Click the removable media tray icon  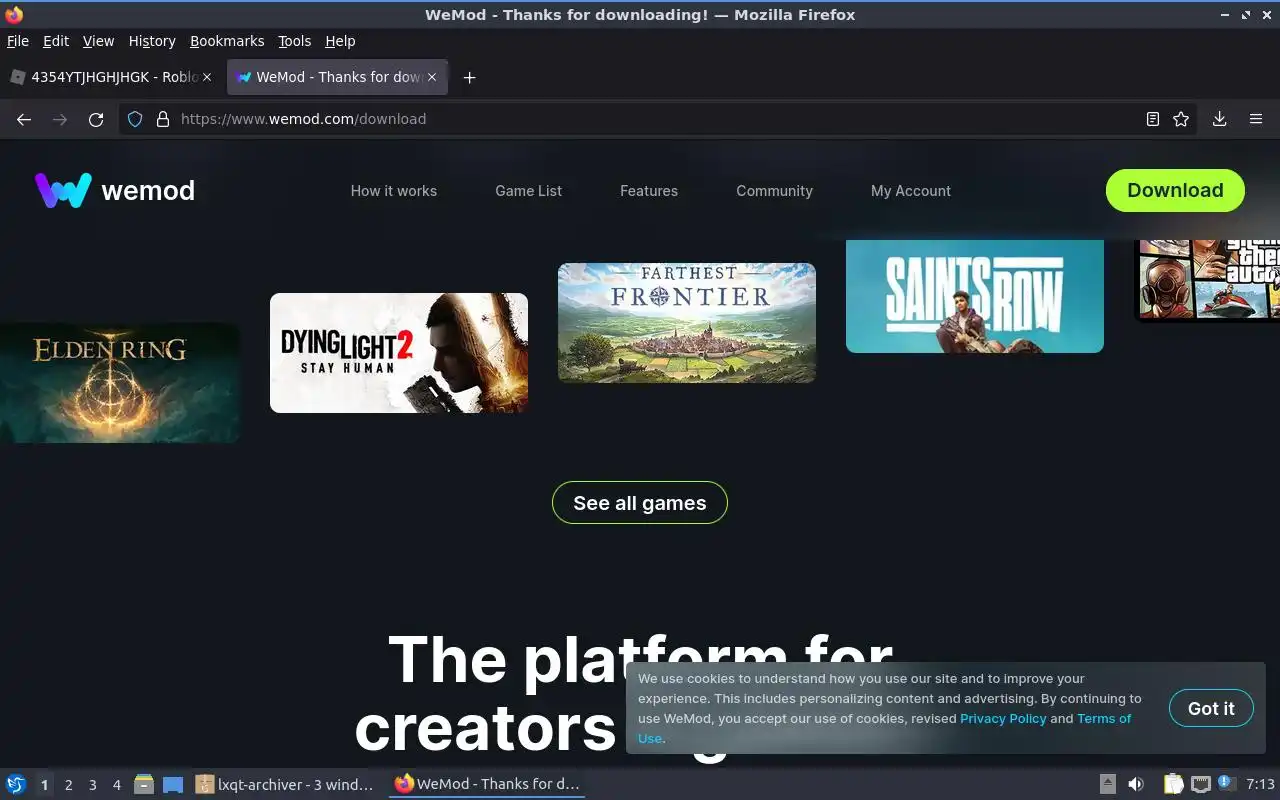[1108, 784]
